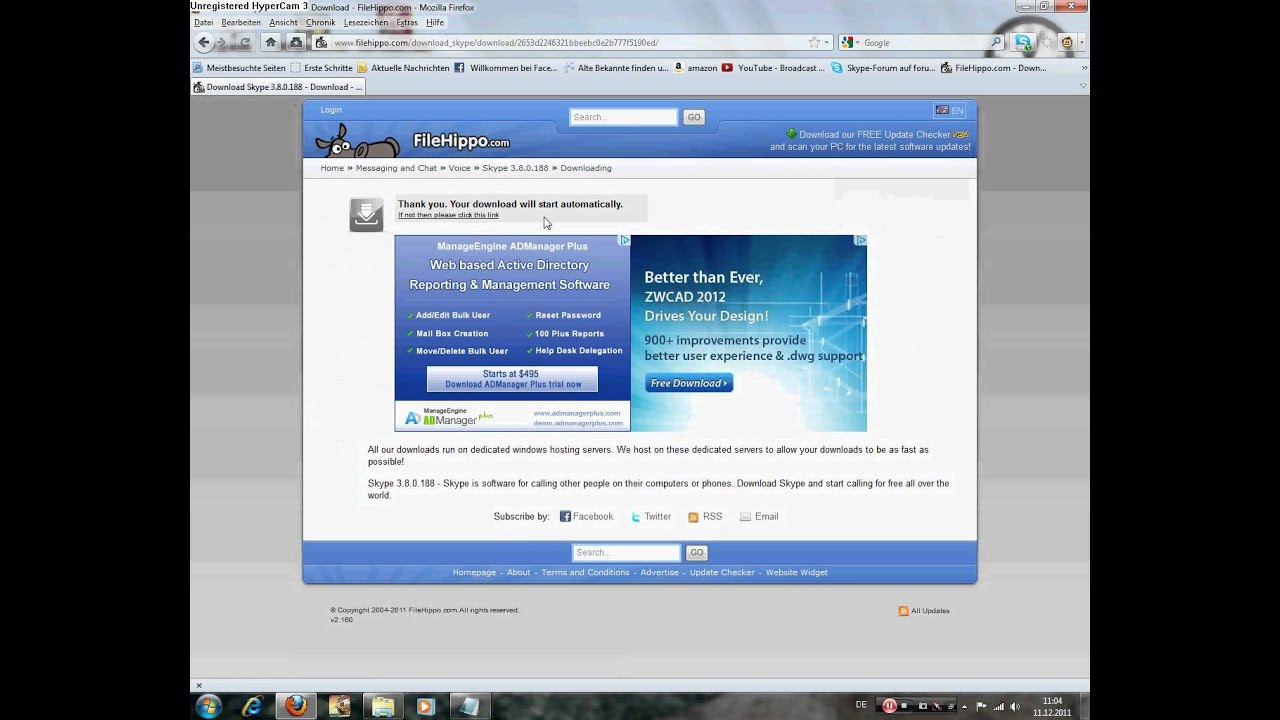Expand the bookmarks bar overflow chevron
This screenshot has height=720, width=1280.
click(x=1084, y=68)
